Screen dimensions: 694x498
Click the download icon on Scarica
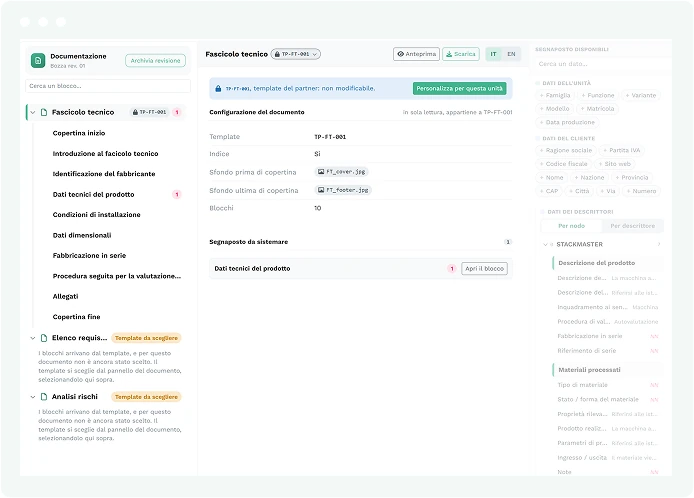point(449,54)
